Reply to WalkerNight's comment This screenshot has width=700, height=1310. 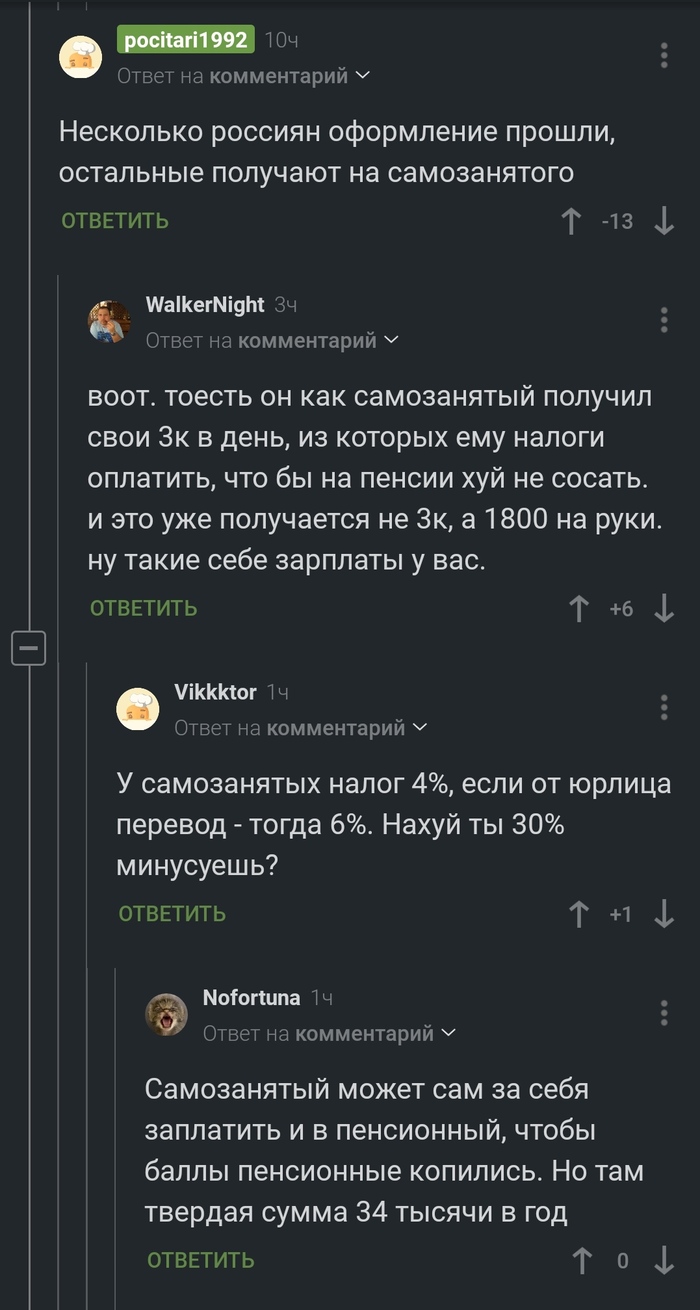(144, 608)
